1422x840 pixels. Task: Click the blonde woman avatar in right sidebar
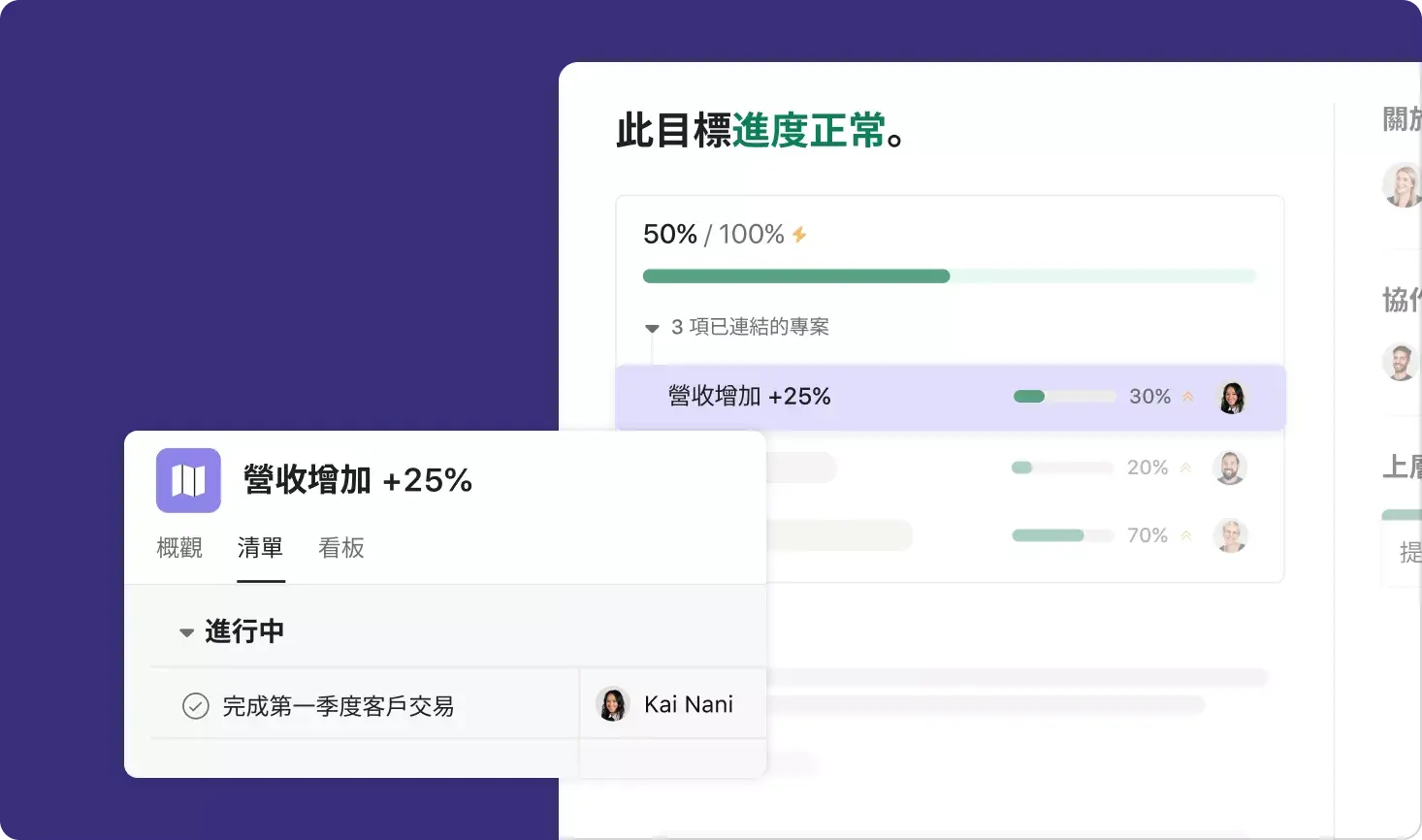click(1402, 184)
